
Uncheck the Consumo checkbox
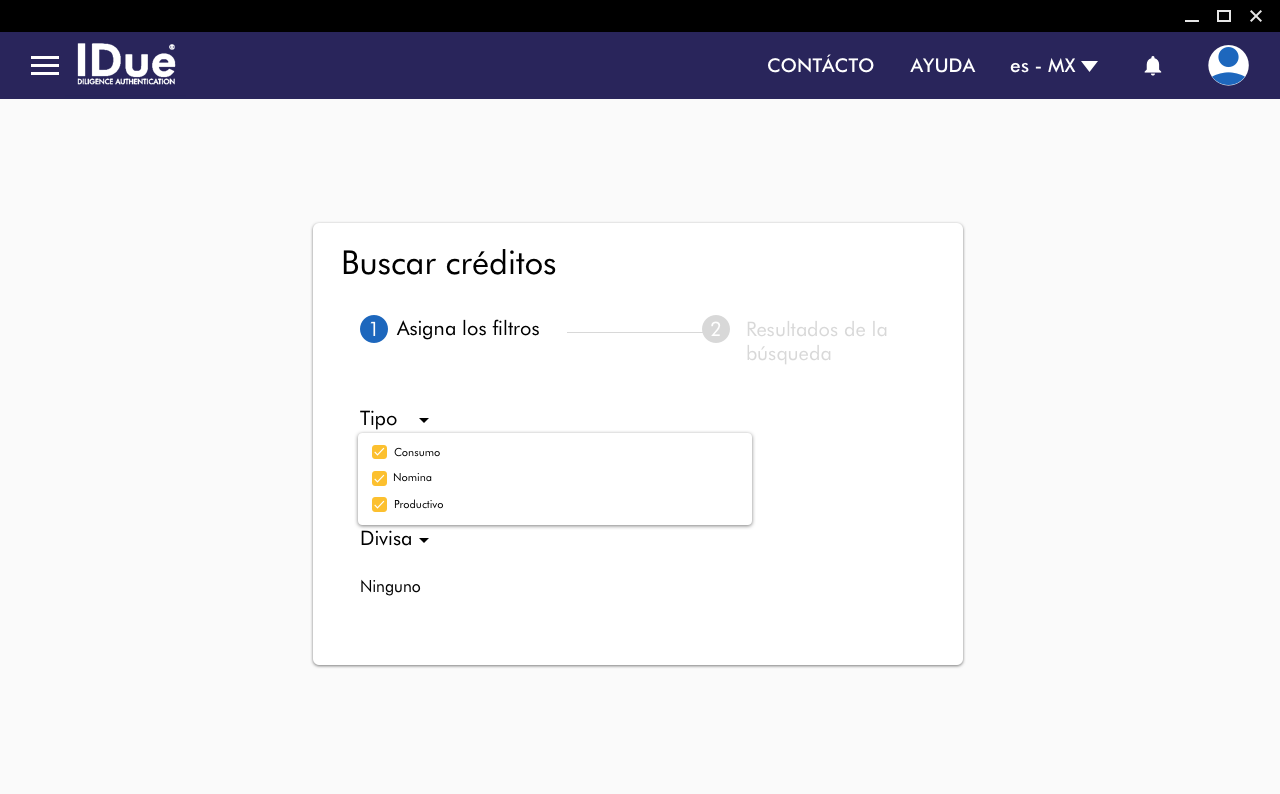point(380,452)
